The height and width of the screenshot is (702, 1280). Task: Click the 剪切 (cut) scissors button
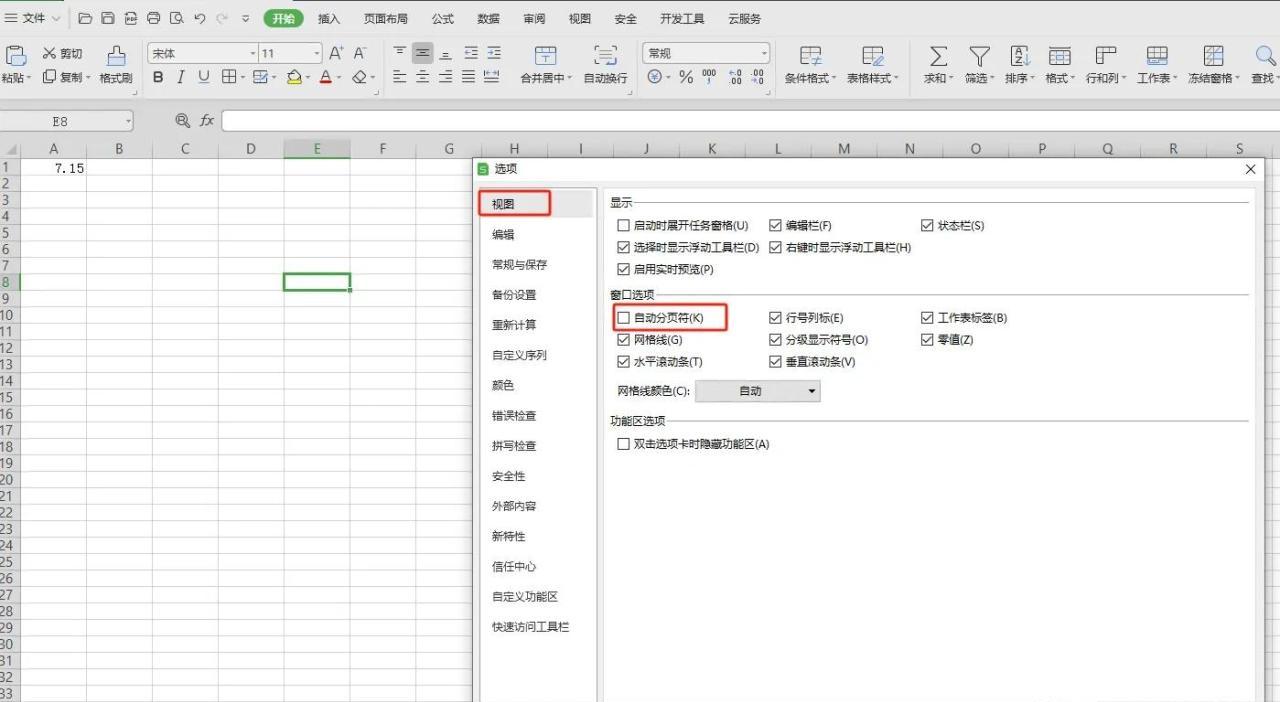pyautogui.click(x=62, y=53)
